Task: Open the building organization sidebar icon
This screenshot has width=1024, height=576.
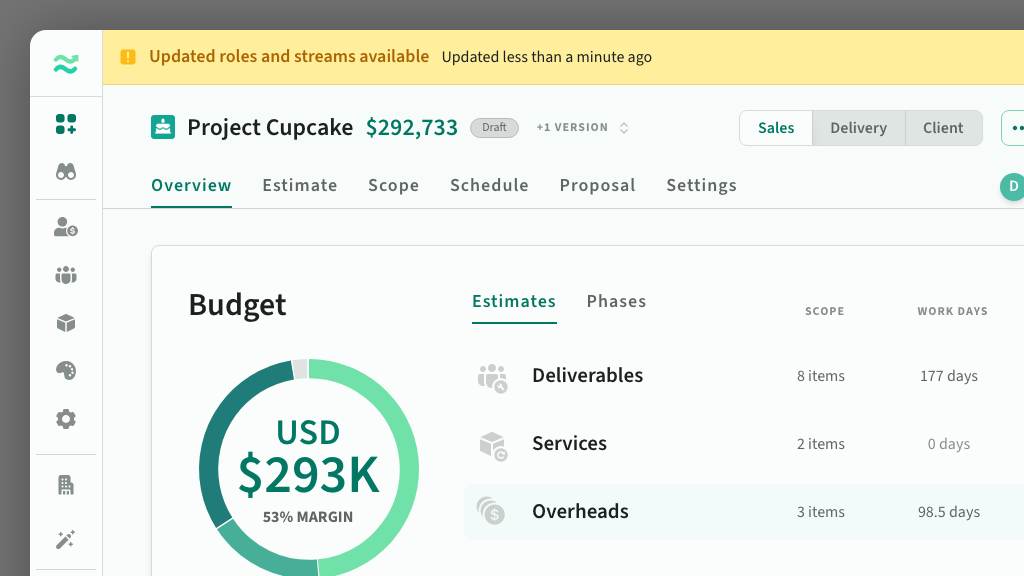Action: [66, 486]
